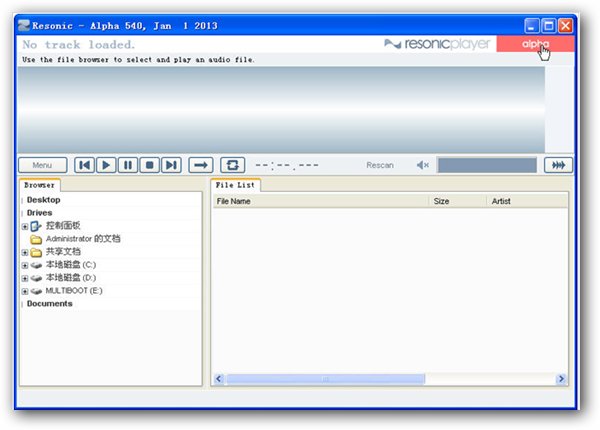Select the Drives entry in browser
This screenshot has height=430, width=600.
tap(39, 213)
